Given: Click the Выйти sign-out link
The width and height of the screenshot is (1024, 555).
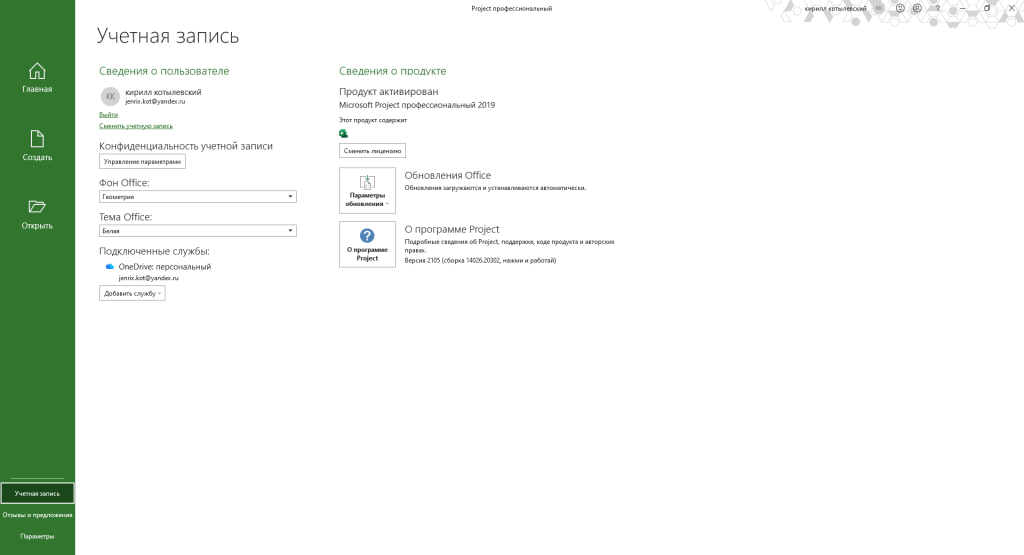Looking at the screenshot, I should tap(108, 115).
